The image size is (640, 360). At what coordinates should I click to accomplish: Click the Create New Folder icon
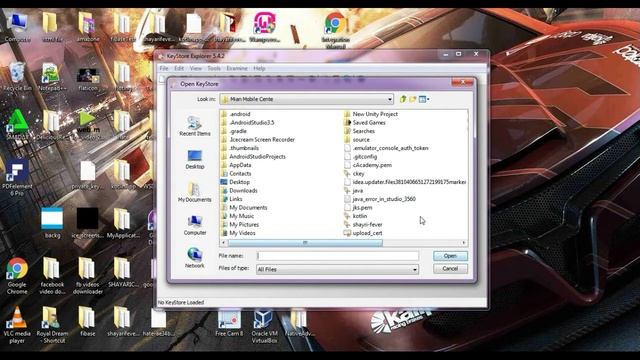pyautogui.click(x=413, y=99)
